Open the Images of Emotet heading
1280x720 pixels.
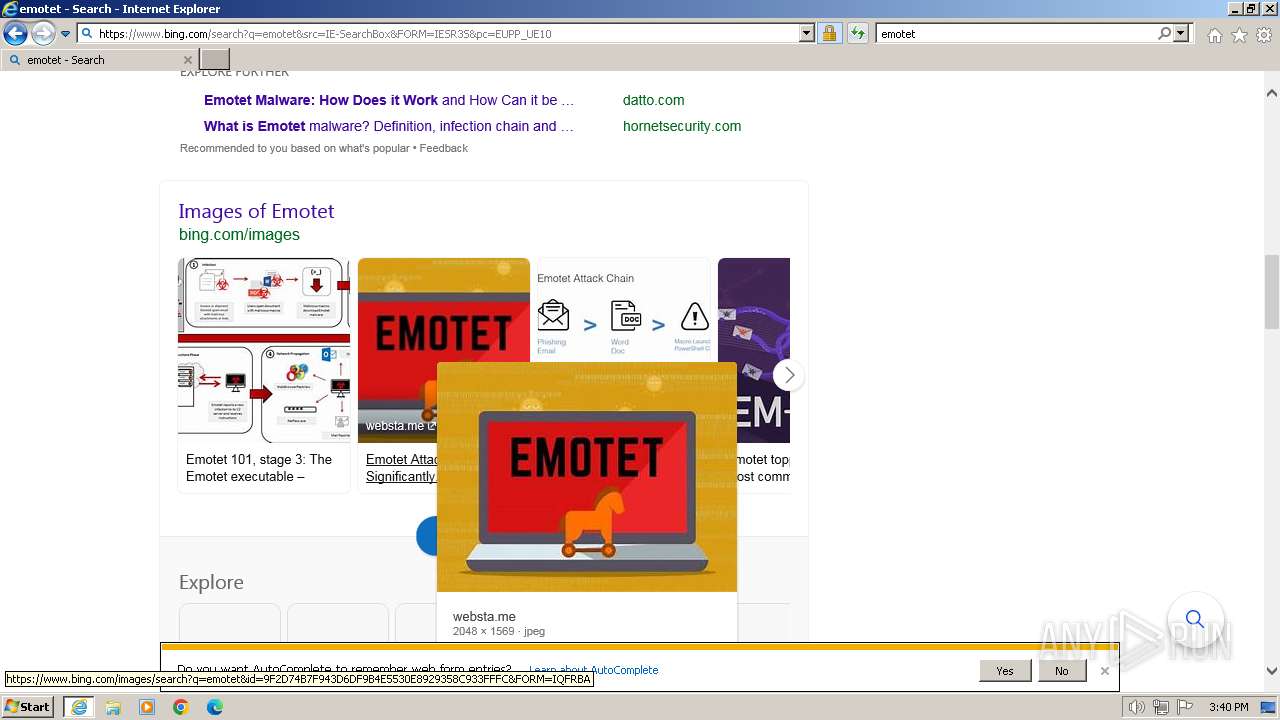(x=256, y=211)
